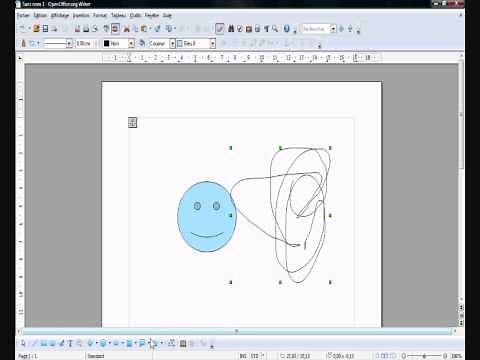480x360 pixels.
Task: Click the horizontal scrollbar
Action: [x=236, y=331]
